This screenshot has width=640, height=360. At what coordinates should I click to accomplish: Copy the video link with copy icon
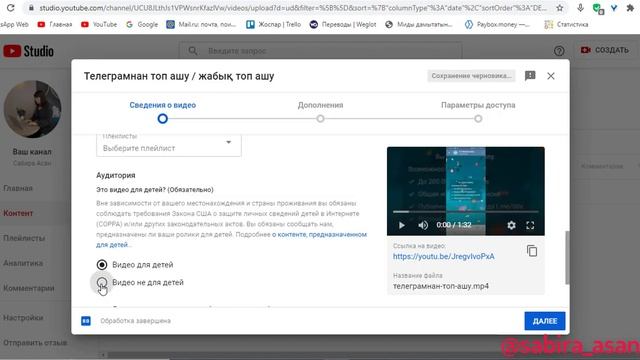(532, 251)
